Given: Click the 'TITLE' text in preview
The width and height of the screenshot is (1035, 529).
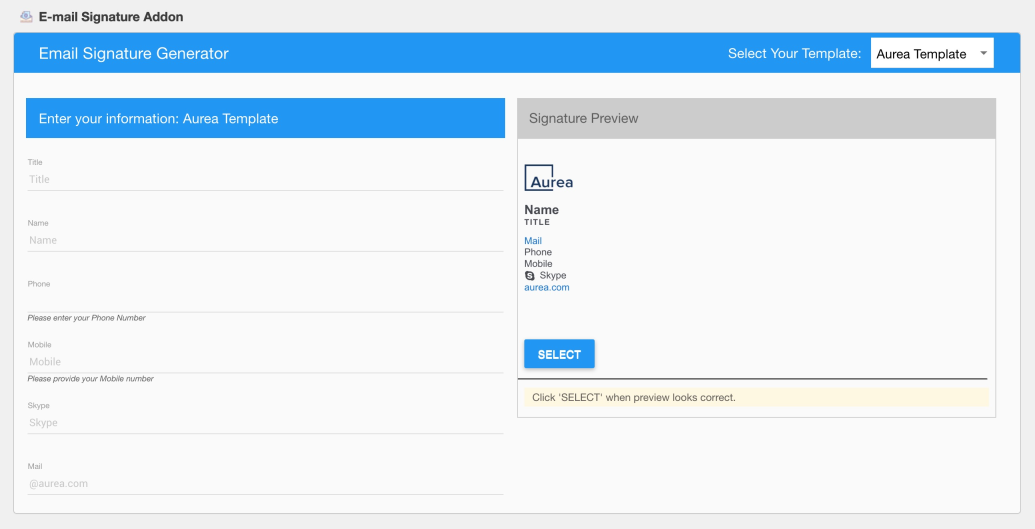Looking at the screenshot, I should (537, 222).
